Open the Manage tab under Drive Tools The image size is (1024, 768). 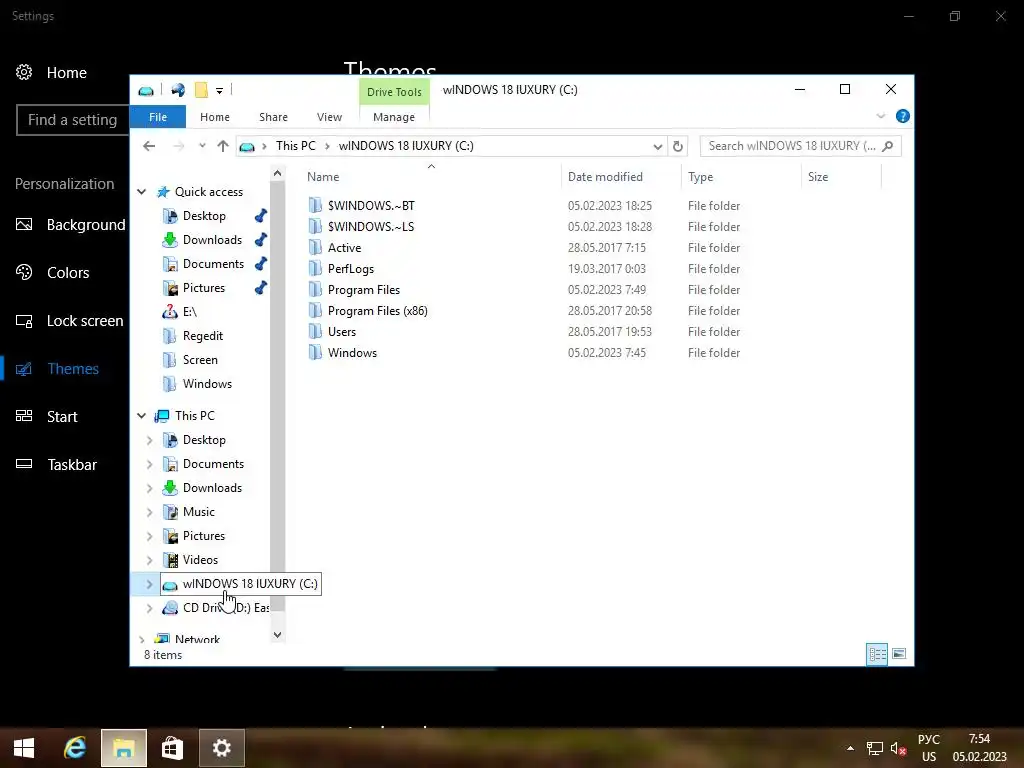click(x=394, y=117)
